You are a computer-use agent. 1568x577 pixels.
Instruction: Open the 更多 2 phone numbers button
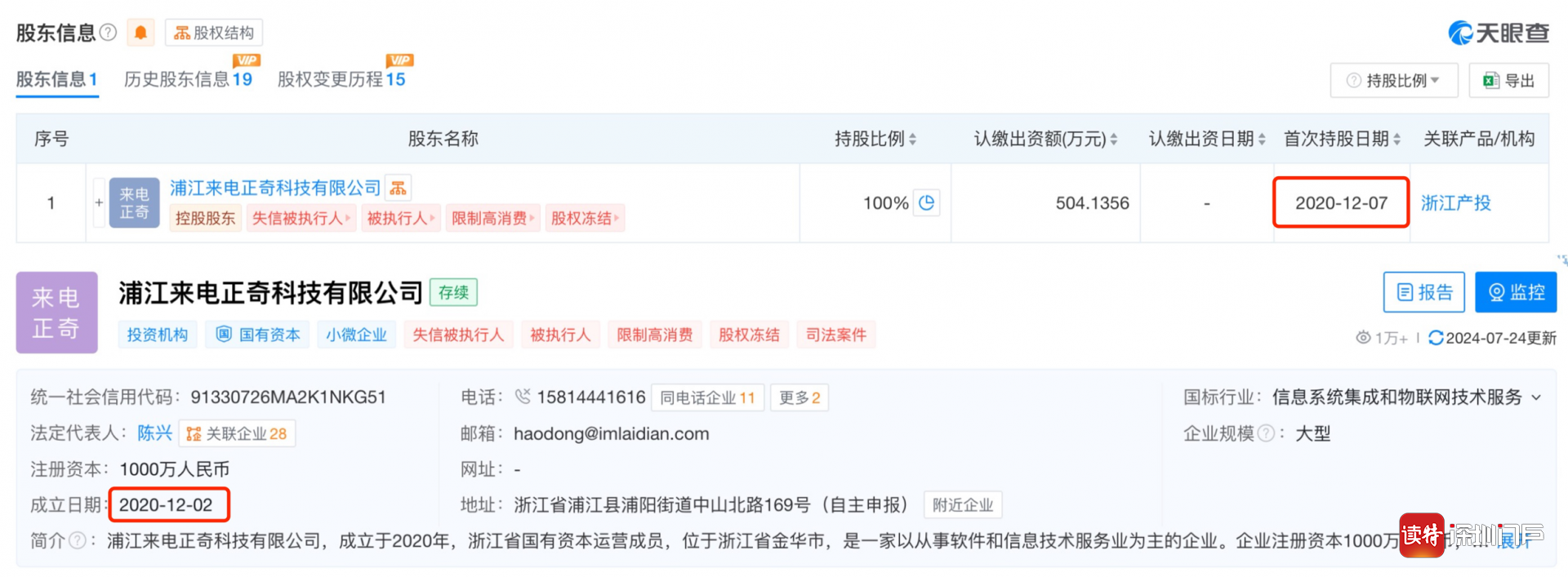click(800, 397)
